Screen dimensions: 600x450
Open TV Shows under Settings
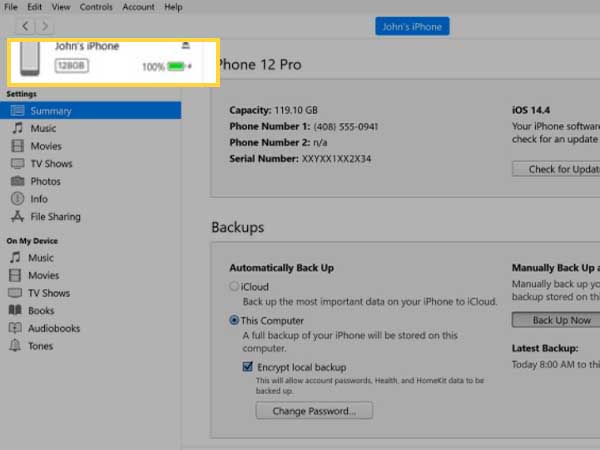51,163
